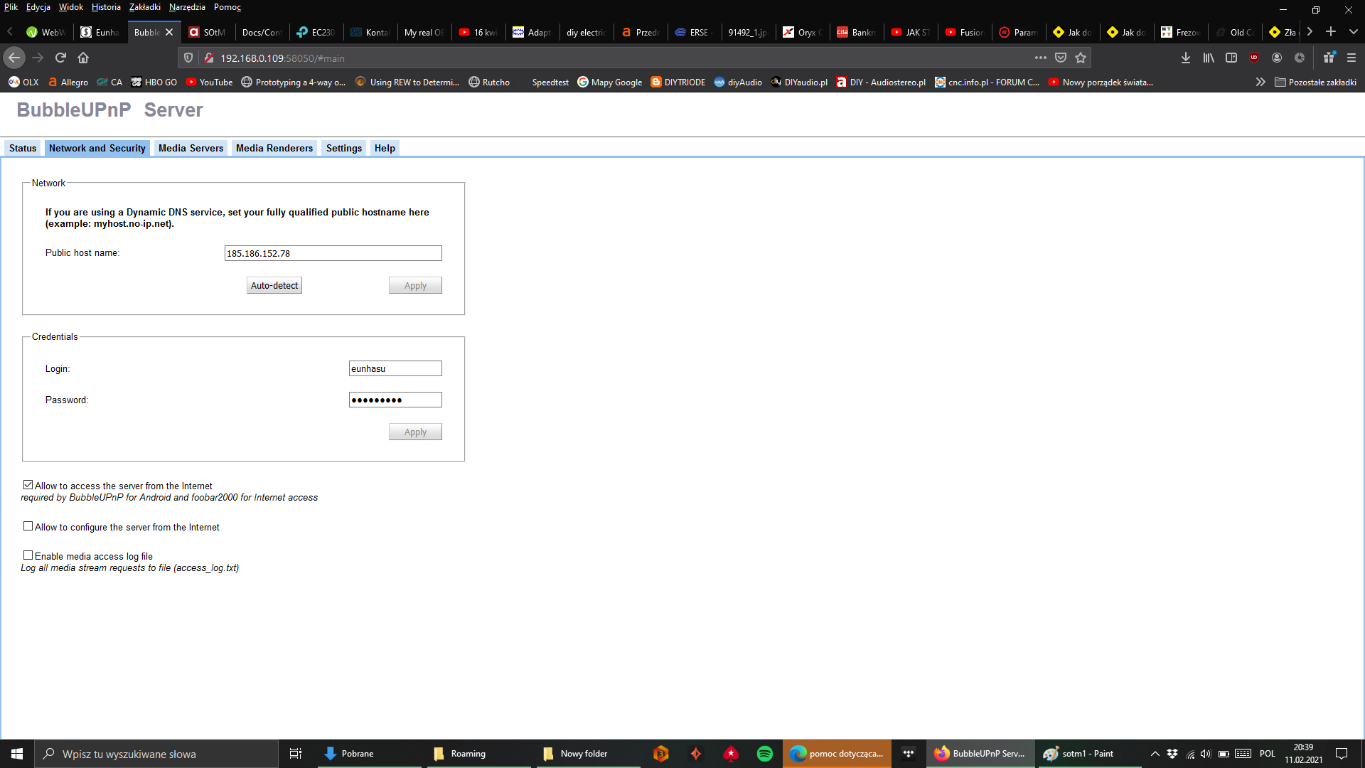Open the volume tray icon

click(1206, 753)
